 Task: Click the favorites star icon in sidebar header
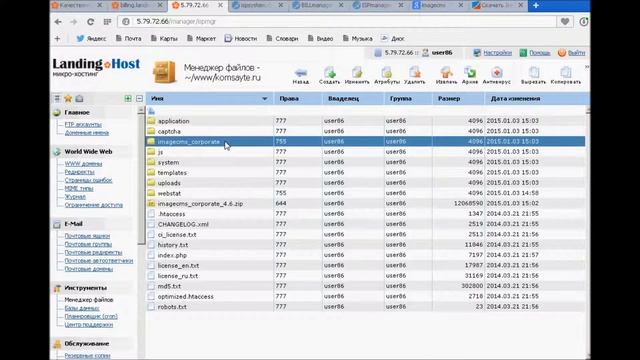click(68, 98)
